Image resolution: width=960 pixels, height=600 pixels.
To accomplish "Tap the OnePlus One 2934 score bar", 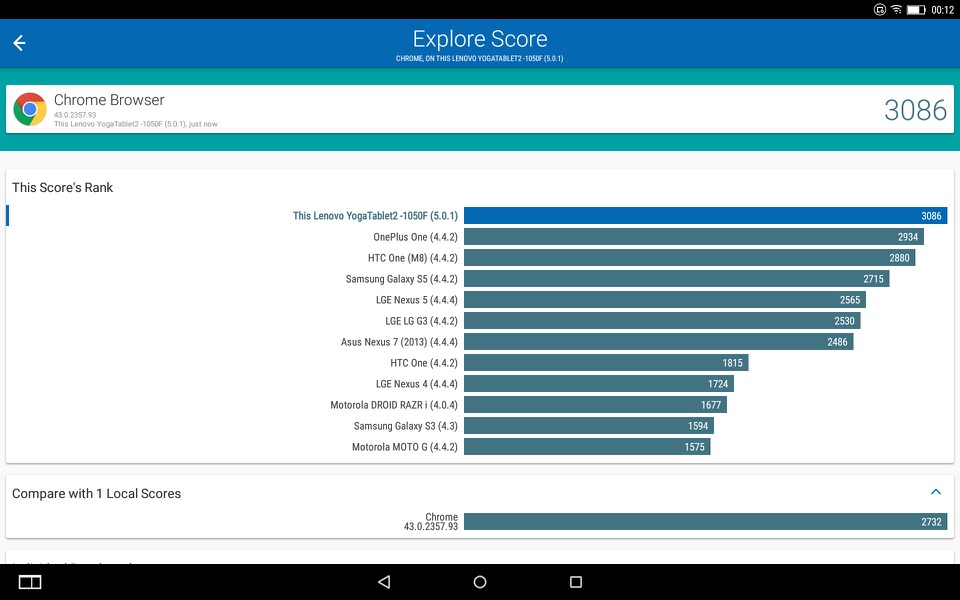I will [x=694, y=237].
